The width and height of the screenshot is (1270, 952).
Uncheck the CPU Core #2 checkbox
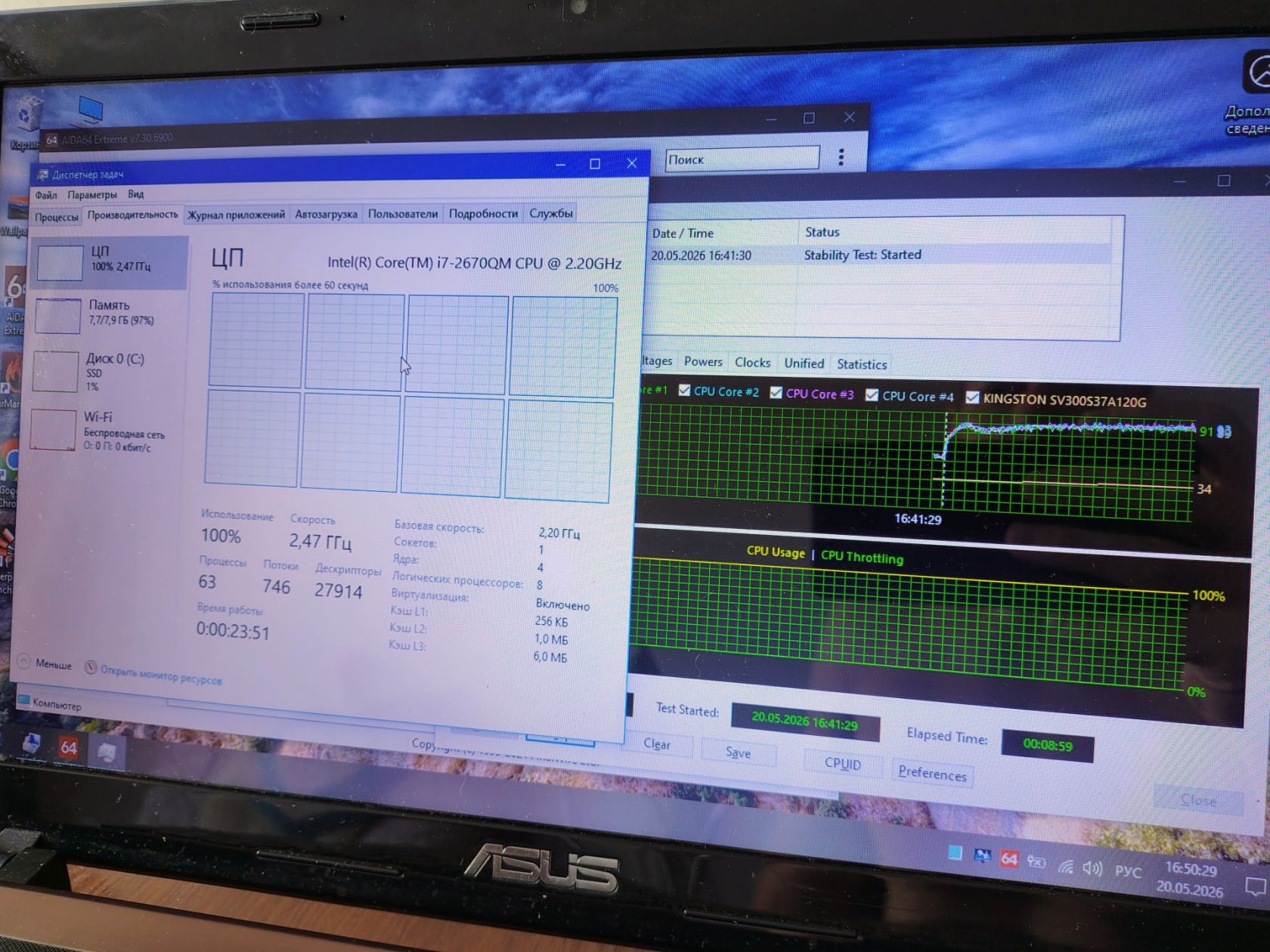coord(685,390)
